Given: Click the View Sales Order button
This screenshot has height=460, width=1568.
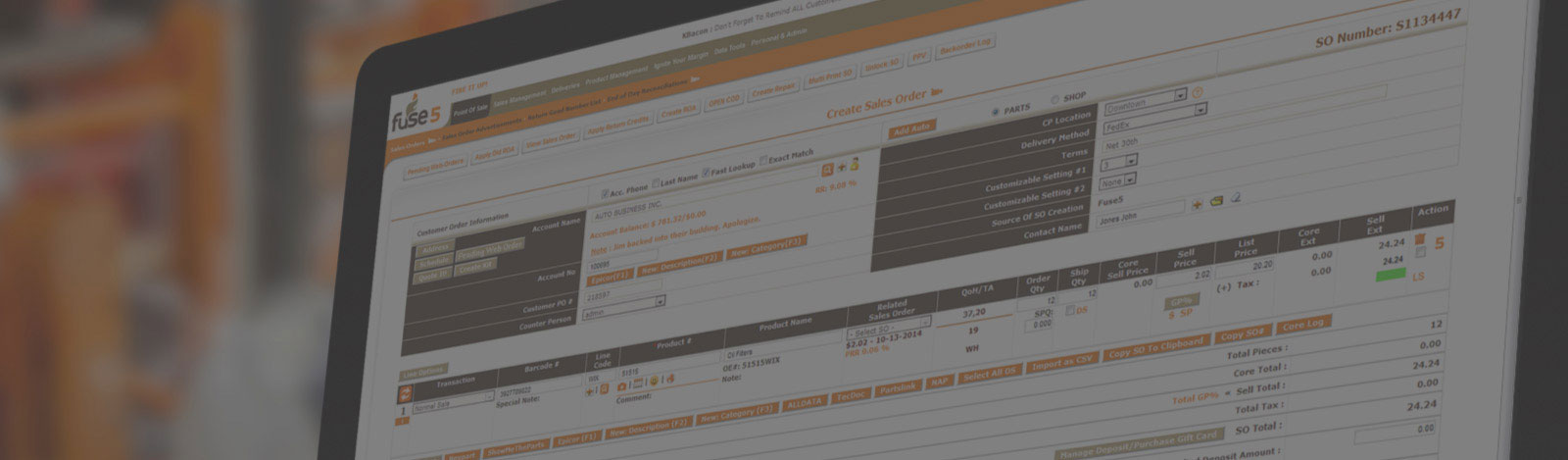Looking at the screenshot, I should 551,141.
